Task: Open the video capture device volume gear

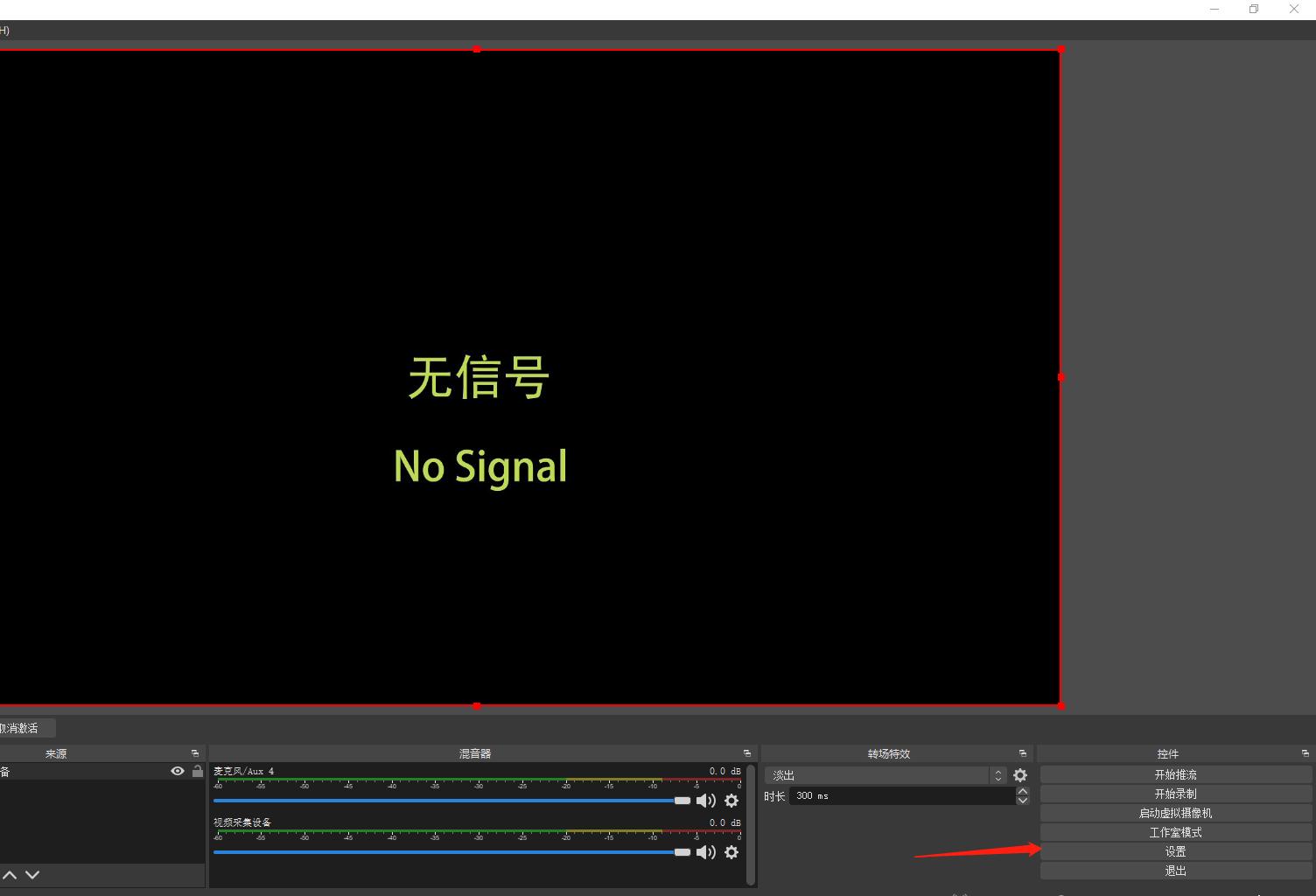Action: 731,852
